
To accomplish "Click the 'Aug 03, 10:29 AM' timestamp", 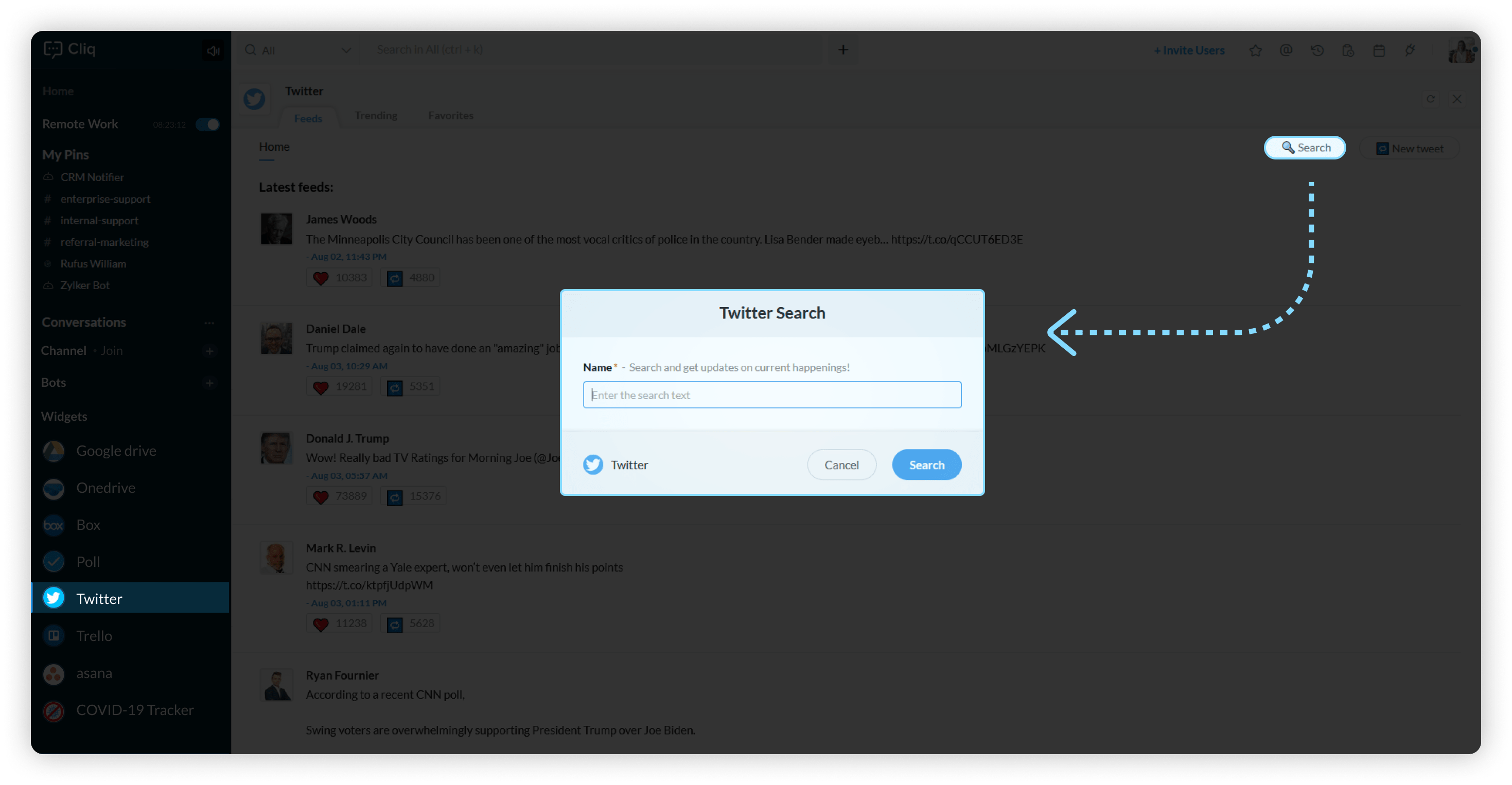I will [349, 366].
